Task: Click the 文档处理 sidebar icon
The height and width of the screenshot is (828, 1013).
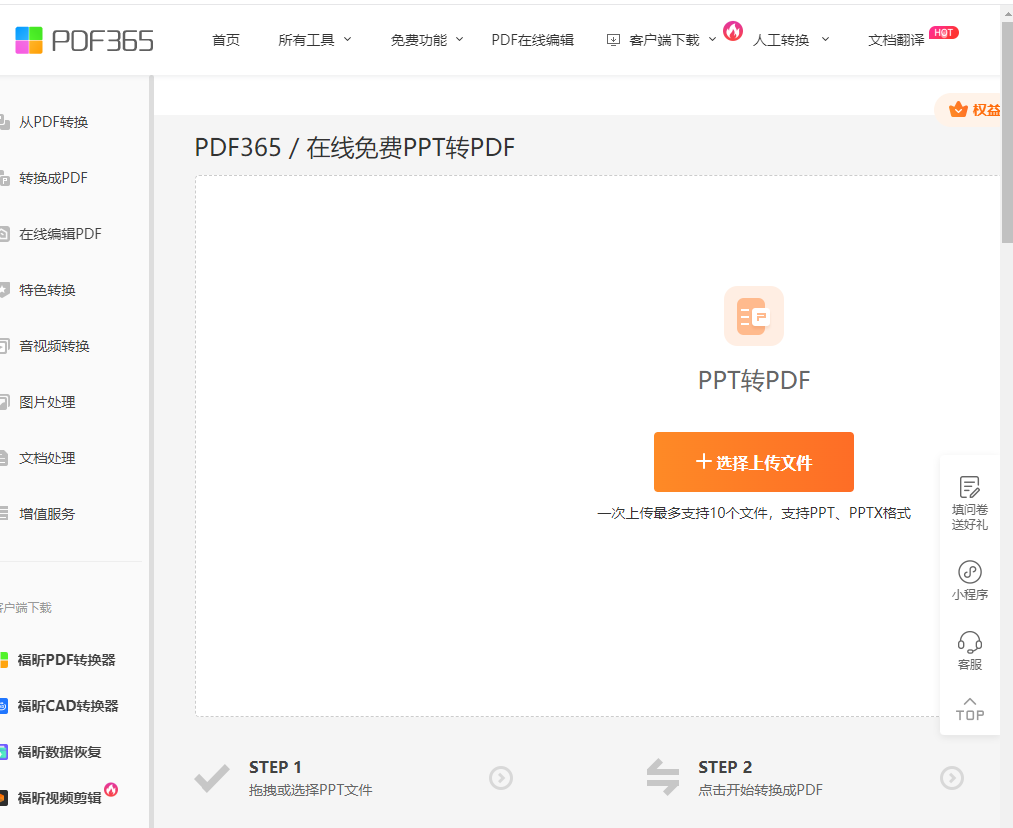Action: (4, 459)
